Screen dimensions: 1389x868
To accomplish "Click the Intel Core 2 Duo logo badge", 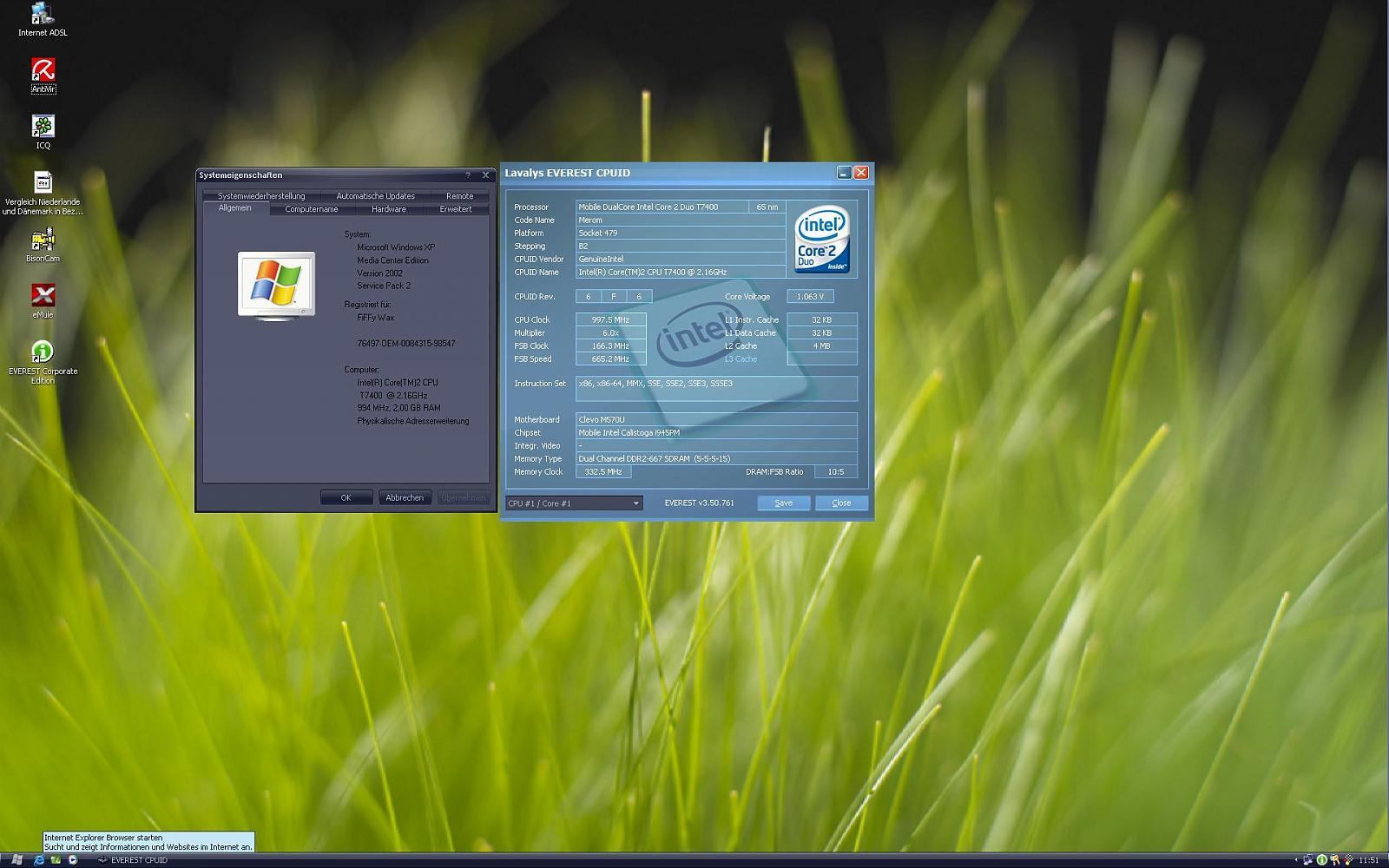I will 822,239.
